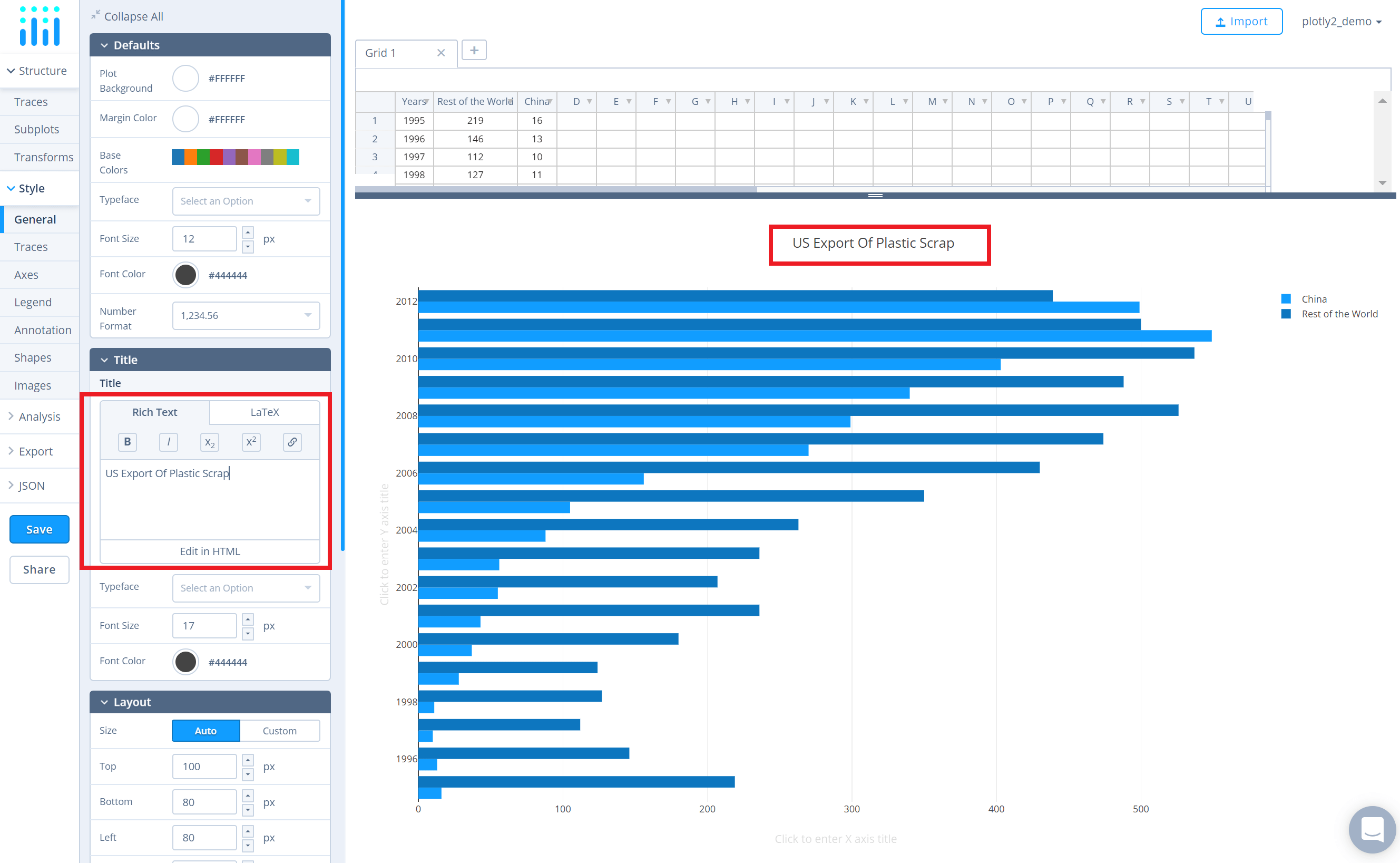Close the Grid 1 tab
Image resolution: width=1400 pixels, height=863 pixels.
(x=440, y=53)
